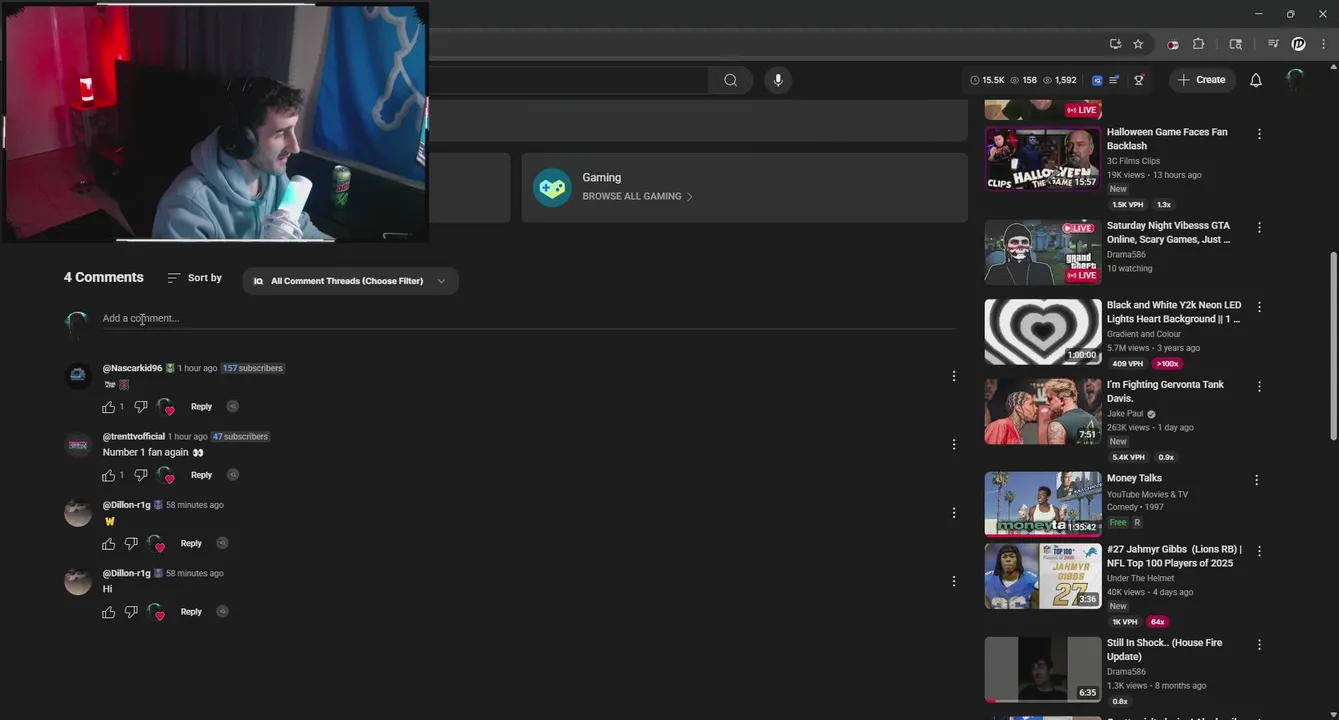Open more options for Black and White Y2k video
The height and width of the screenshot is (720, 1339).
click(x=1259, y=307)
